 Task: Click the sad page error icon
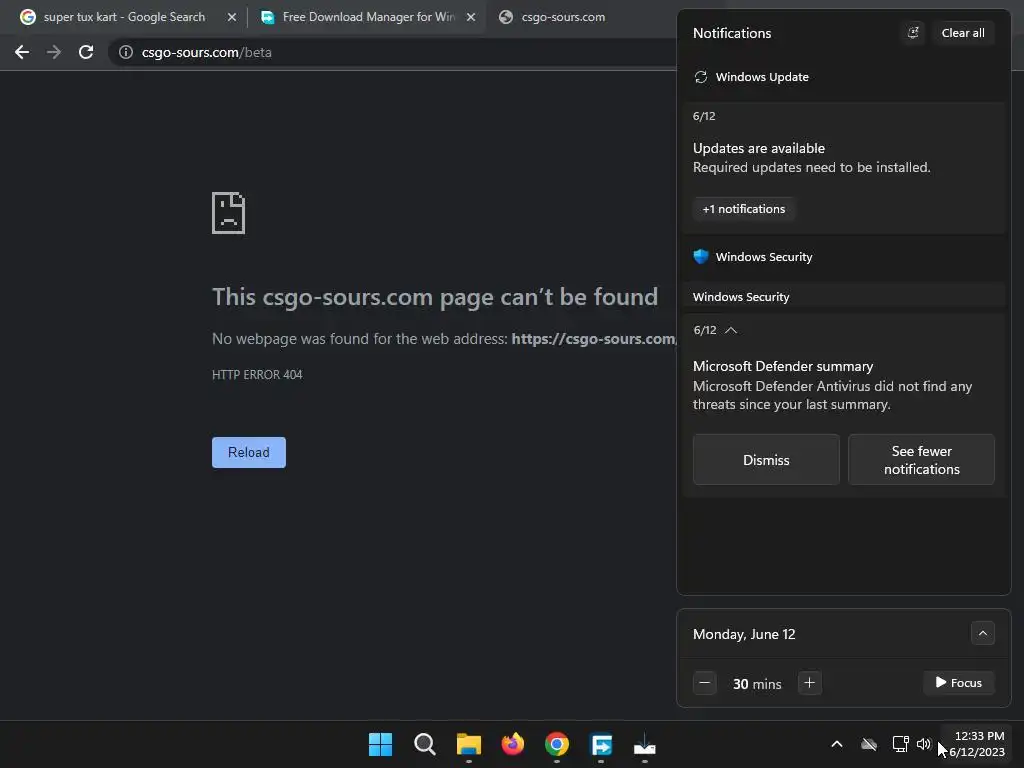point(229,213)
